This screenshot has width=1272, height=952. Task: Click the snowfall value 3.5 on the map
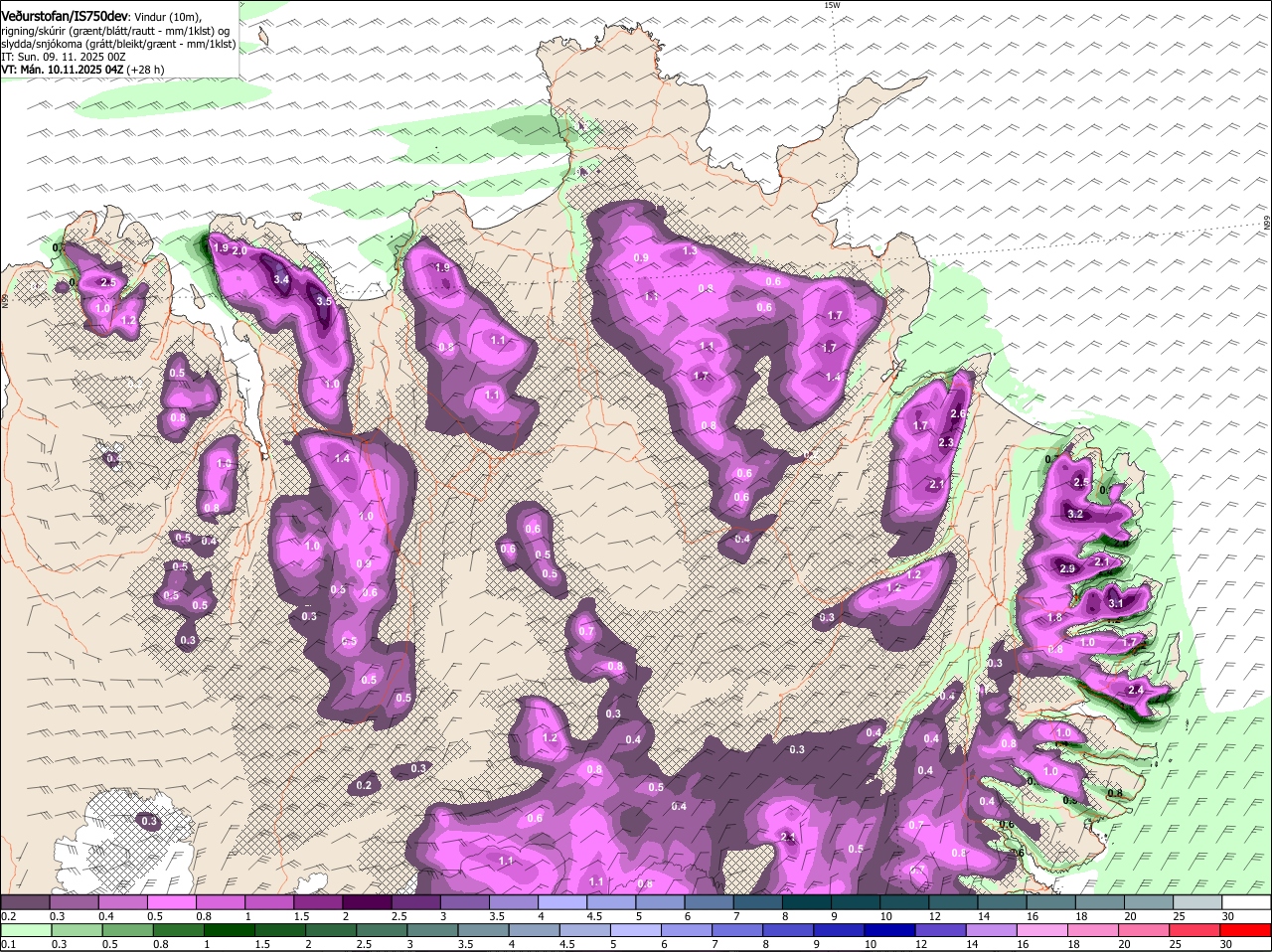tap(323, 301)
